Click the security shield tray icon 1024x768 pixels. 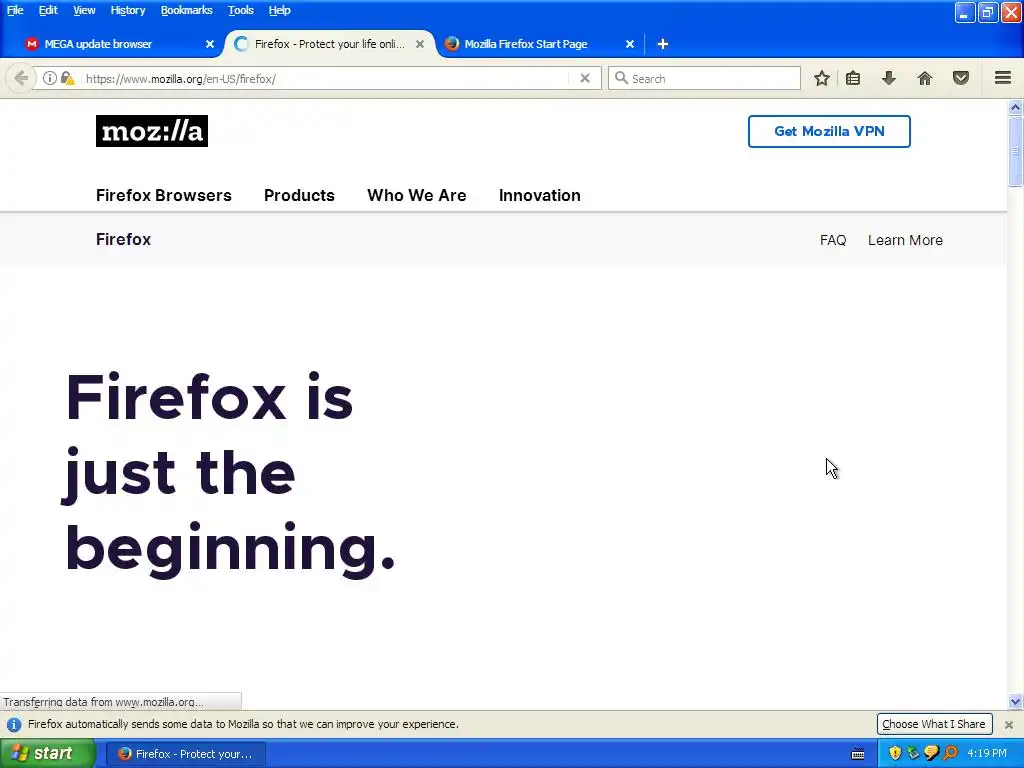click(x=895, y=754)
